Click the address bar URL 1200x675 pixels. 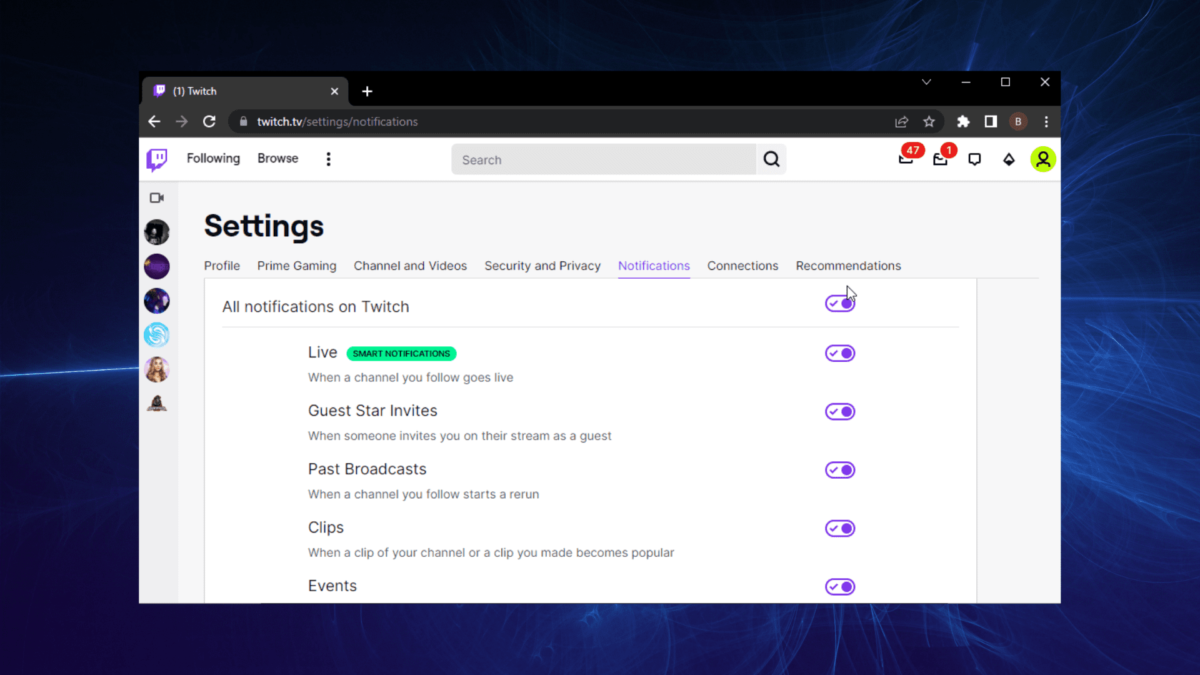pyautogui.click(x=337, y=122)
